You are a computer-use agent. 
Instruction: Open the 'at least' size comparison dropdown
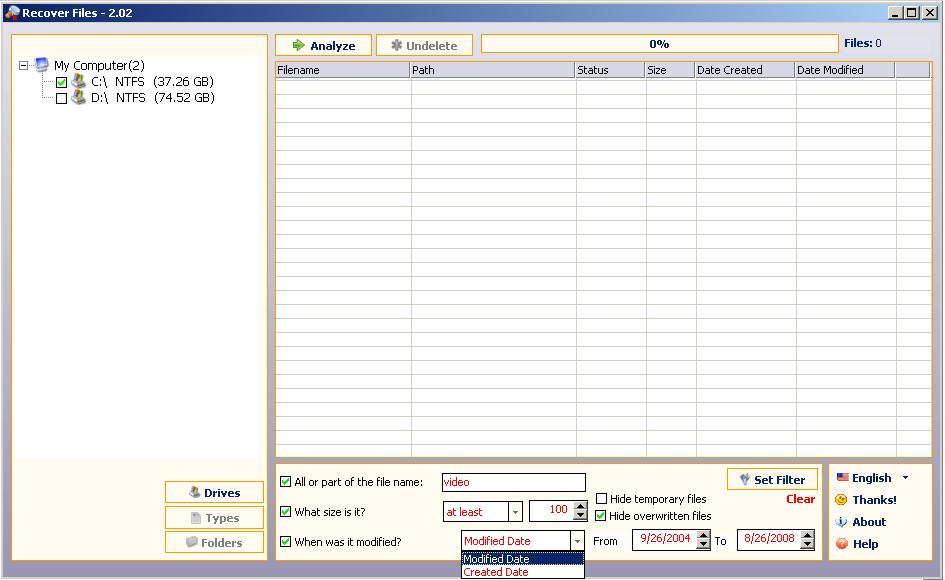(514, 511)
